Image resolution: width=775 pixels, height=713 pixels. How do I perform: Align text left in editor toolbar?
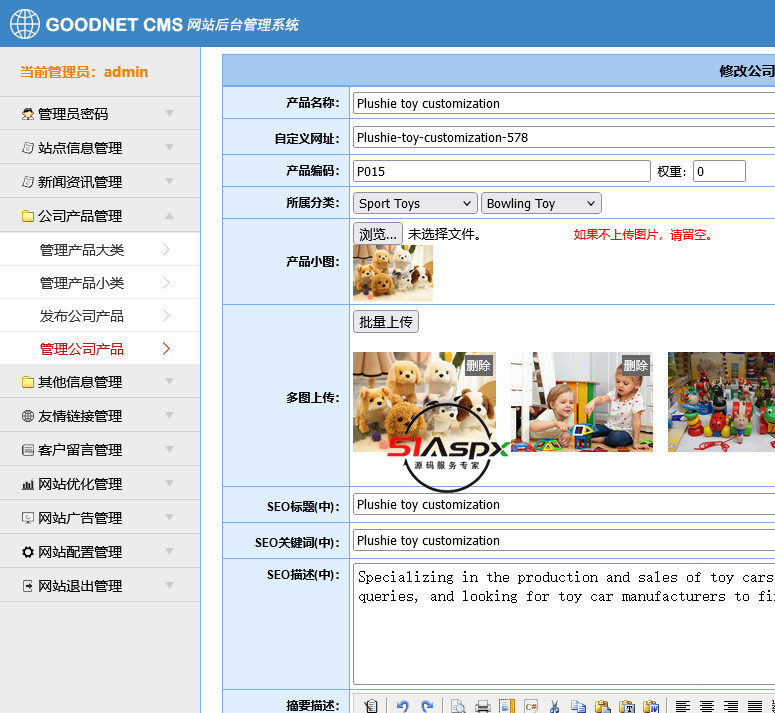[x=683, y=706]
